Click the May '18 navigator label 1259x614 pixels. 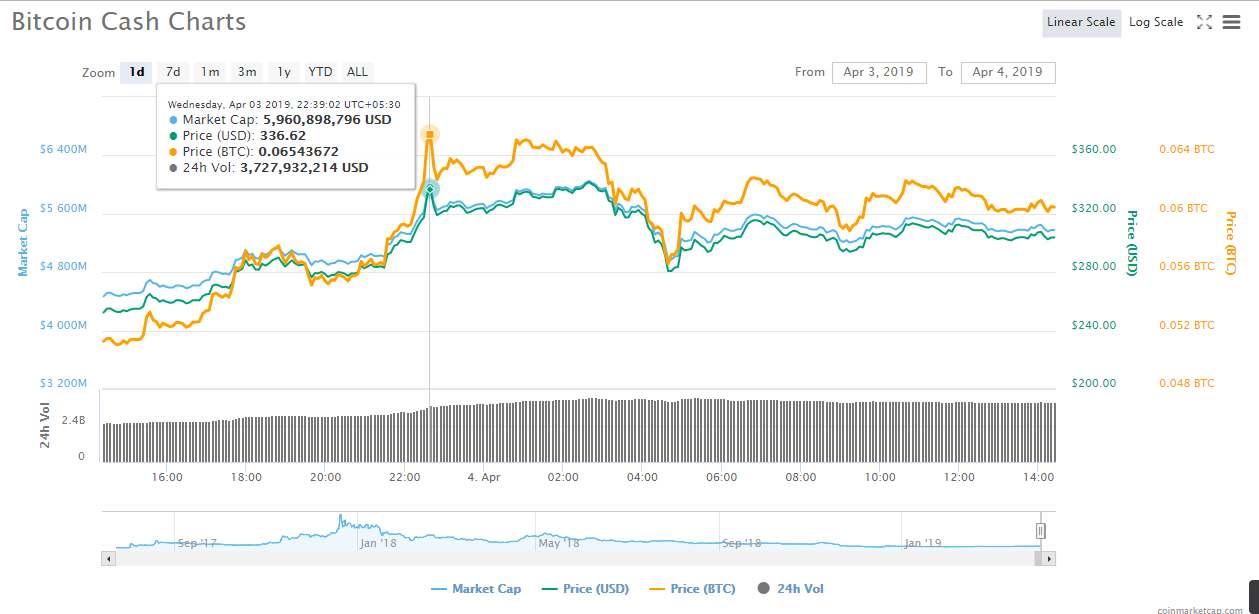(559, 543)
